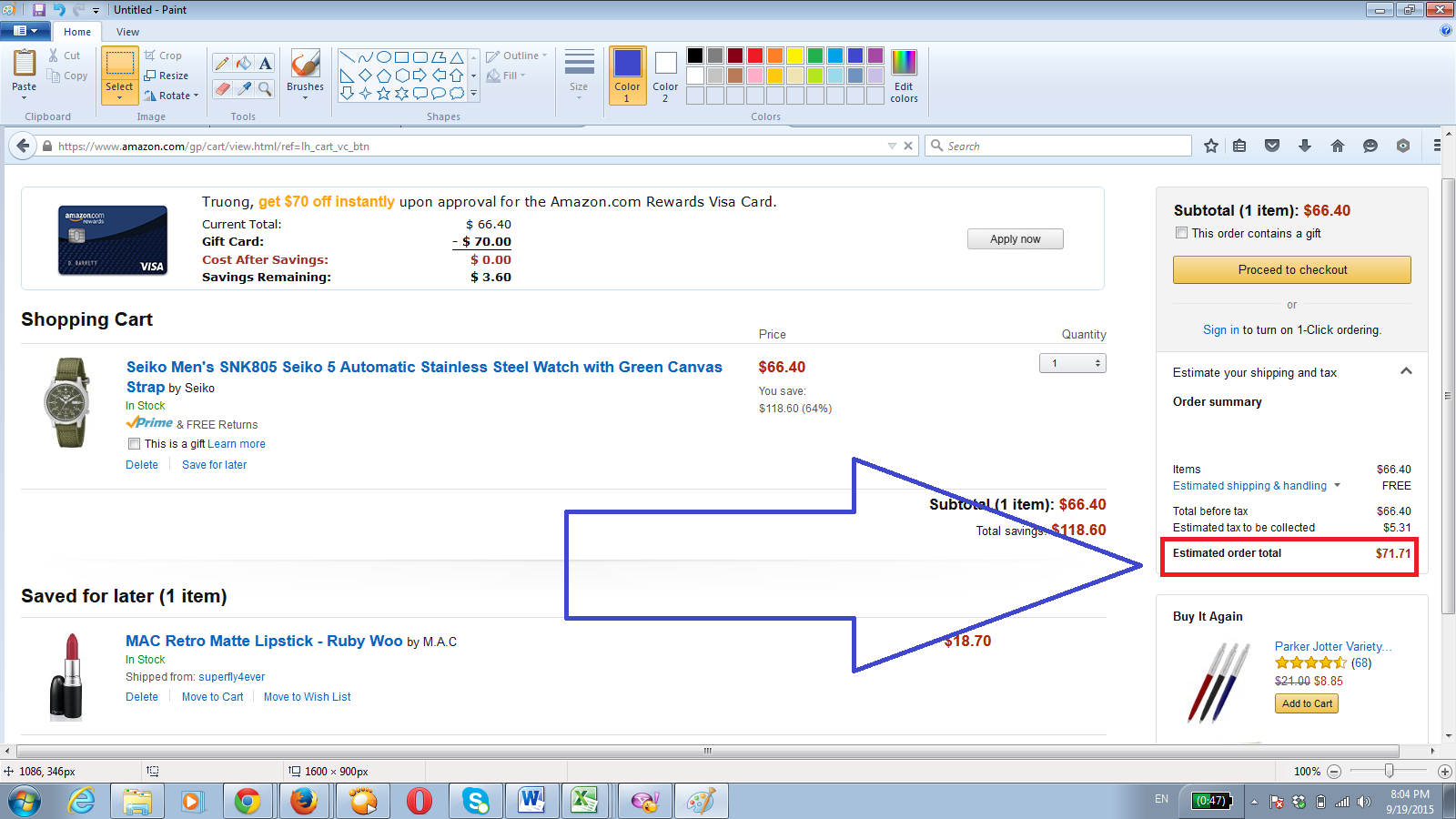Click Move to Wish List link
Screen dimensions: 1456x819
(x=307, y=697)
